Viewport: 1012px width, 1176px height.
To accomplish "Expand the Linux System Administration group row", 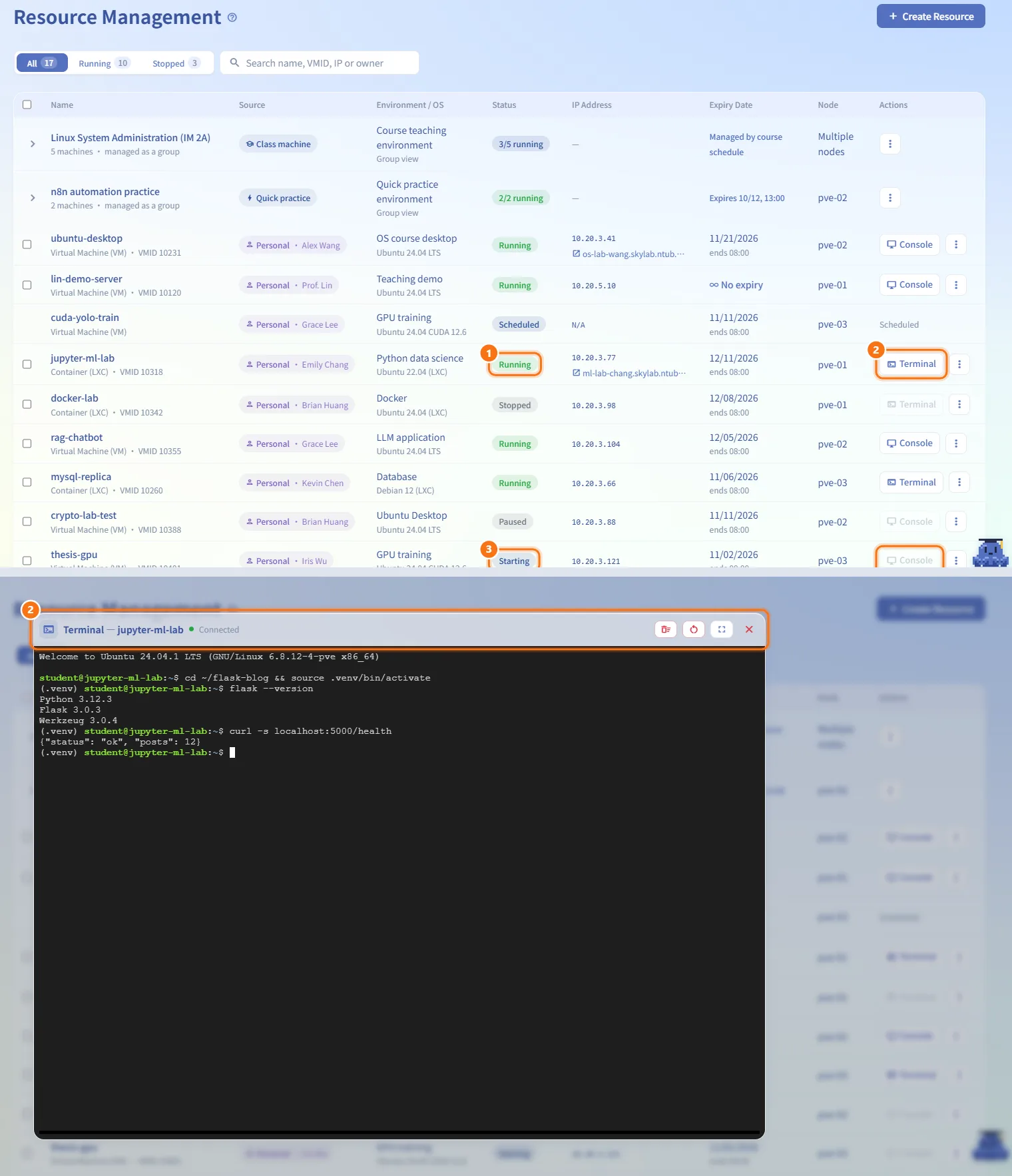I will [33, 144].
